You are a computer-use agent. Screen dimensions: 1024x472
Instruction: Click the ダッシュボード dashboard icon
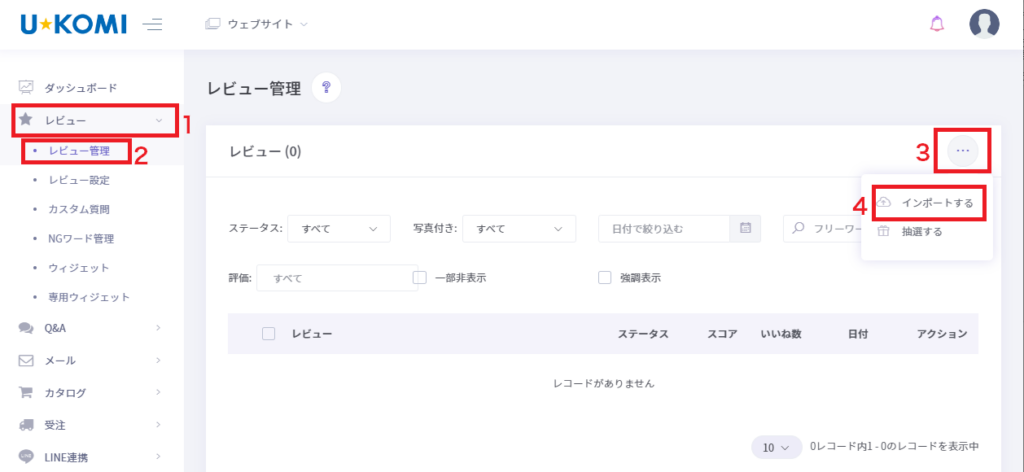[27, 88]
